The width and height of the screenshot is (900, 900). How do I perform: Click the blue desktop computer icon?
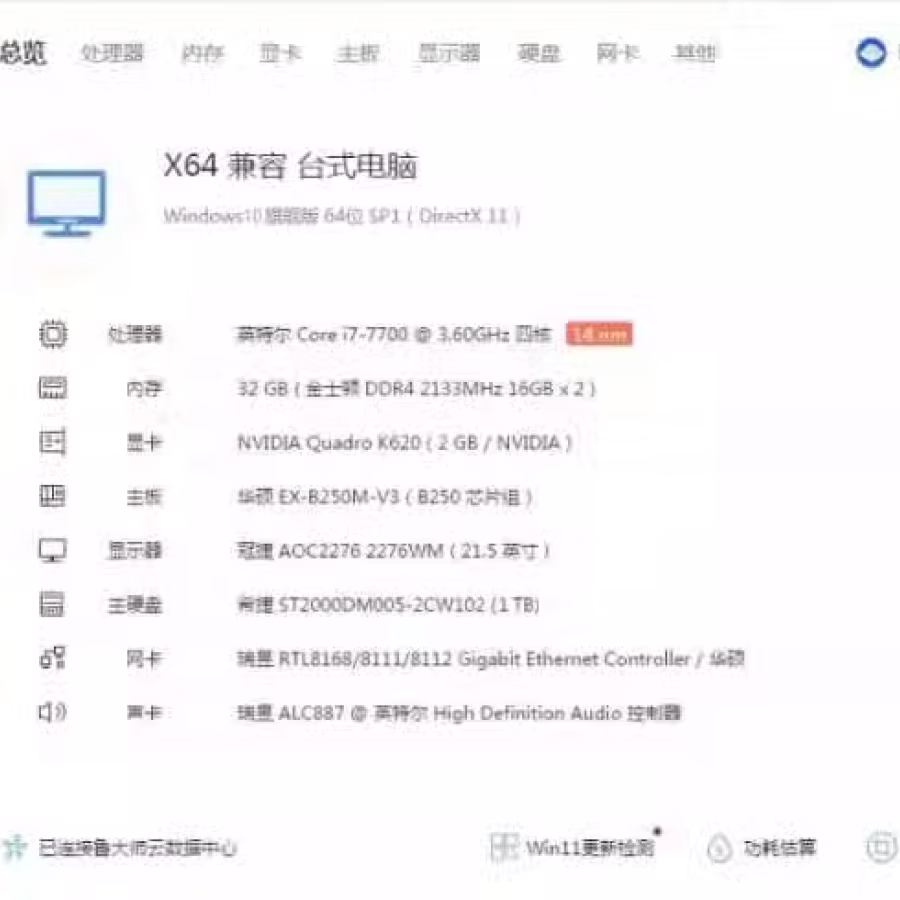(67, 203)
